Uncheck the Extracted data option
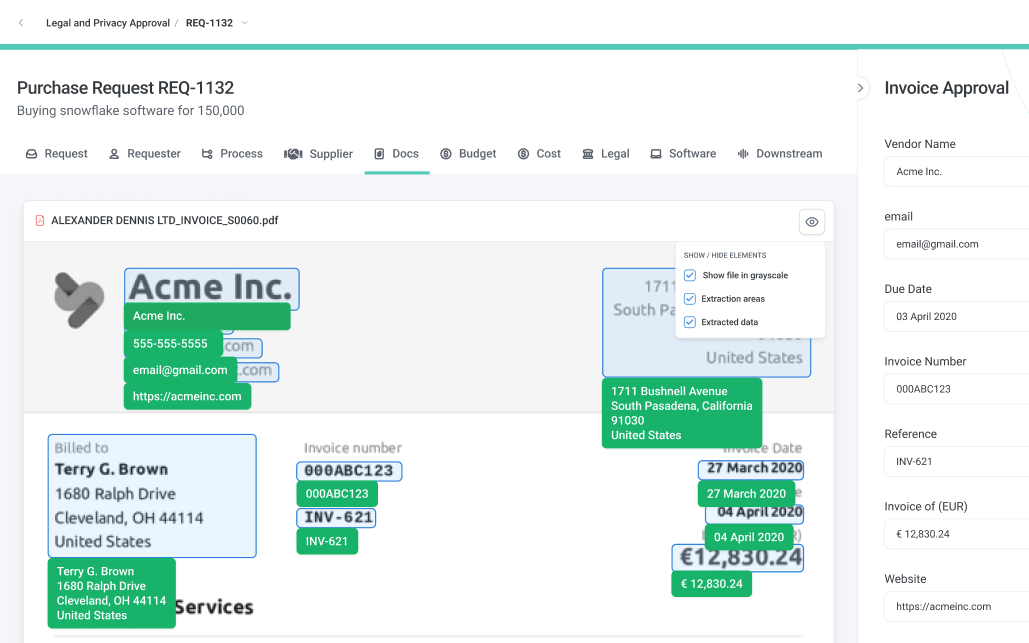The width and height of the screenshot is (1029, 643). coord(689,321)
